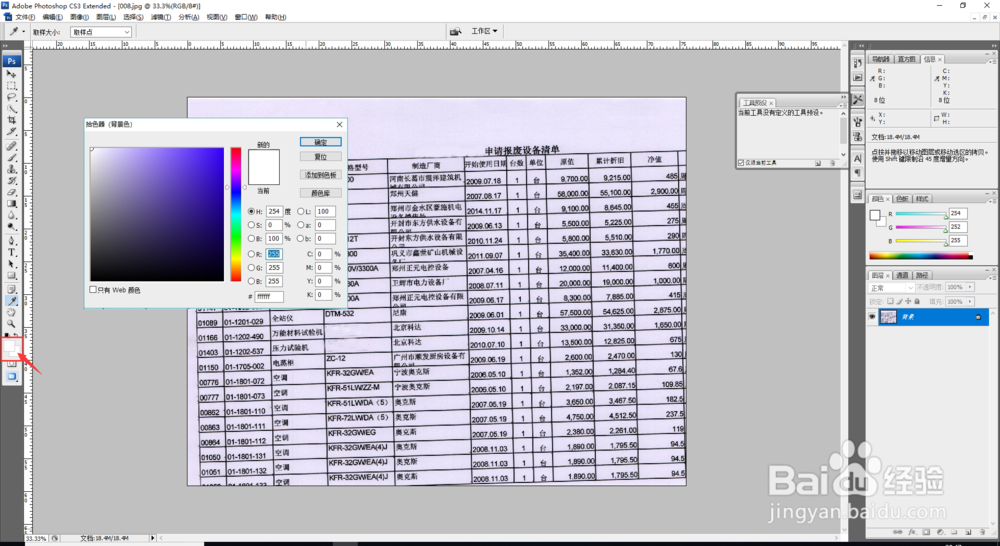Select the Zoom tool
The height and width of the screenshot is (546, 1000).
pyautogui.click(x=11, y=324)
